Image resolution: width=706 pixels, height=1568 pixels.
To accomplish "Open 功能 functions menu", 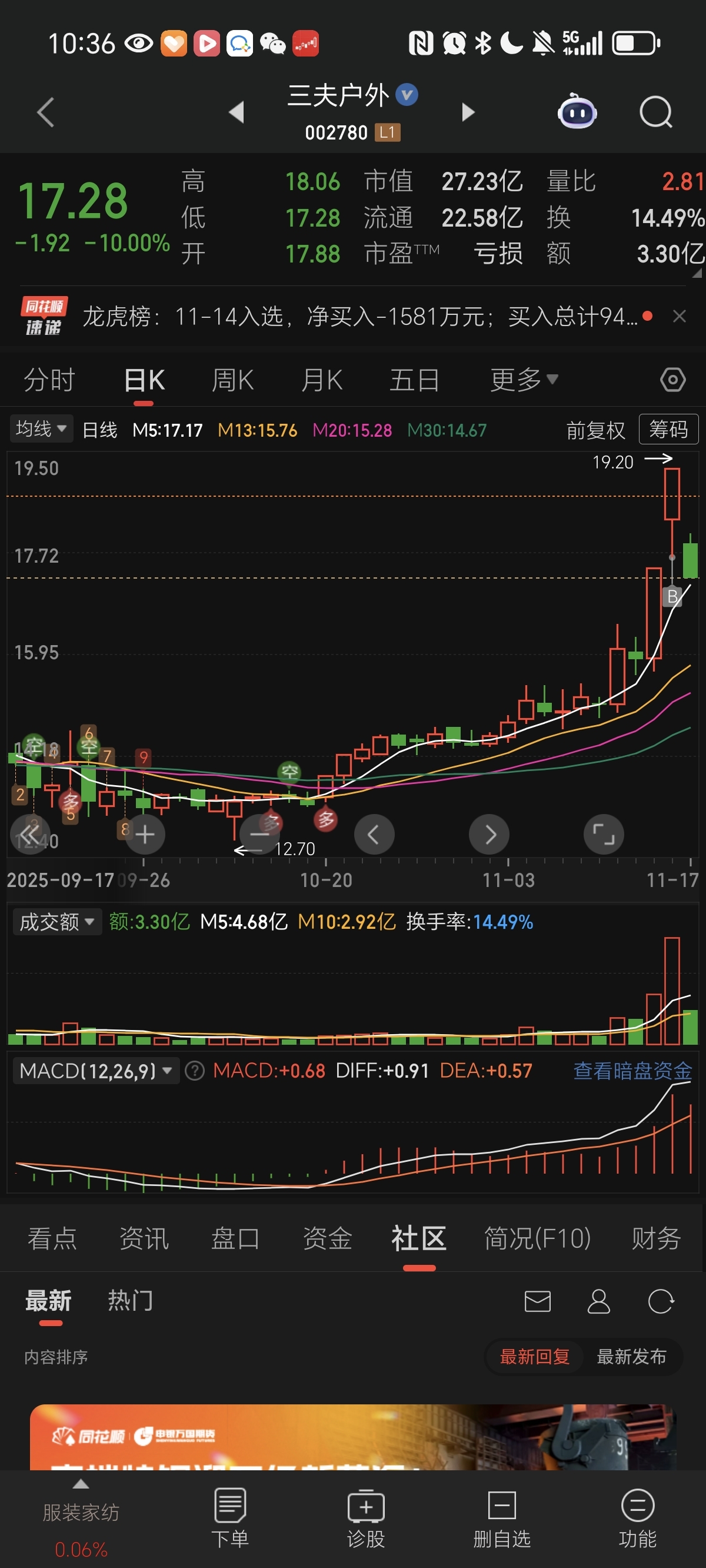I will pyautogui.click(x=638, y=1518).
